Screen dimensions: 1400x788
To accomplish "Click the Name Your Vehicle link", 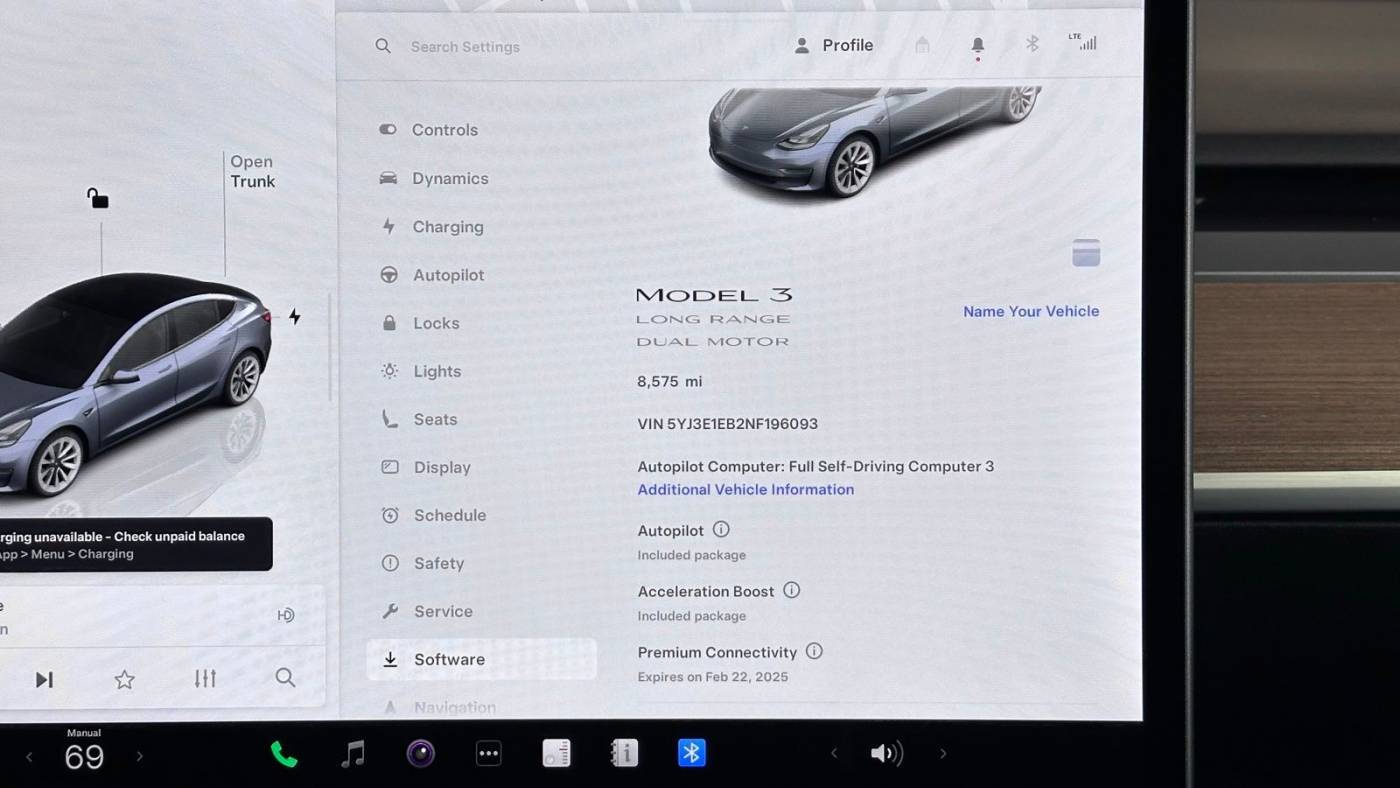I will pyautogui.click(x=1031, y=311).
